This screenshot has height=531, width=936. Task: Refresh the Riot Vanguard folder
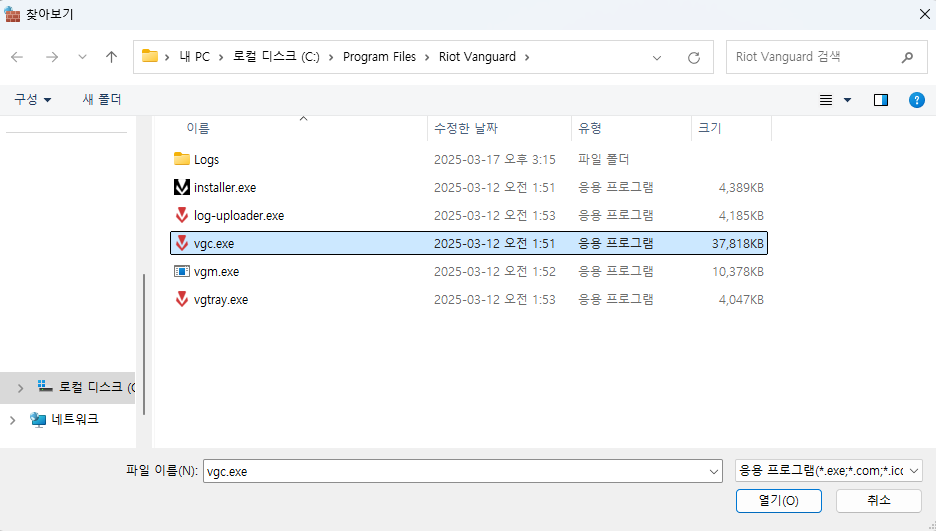694,57
